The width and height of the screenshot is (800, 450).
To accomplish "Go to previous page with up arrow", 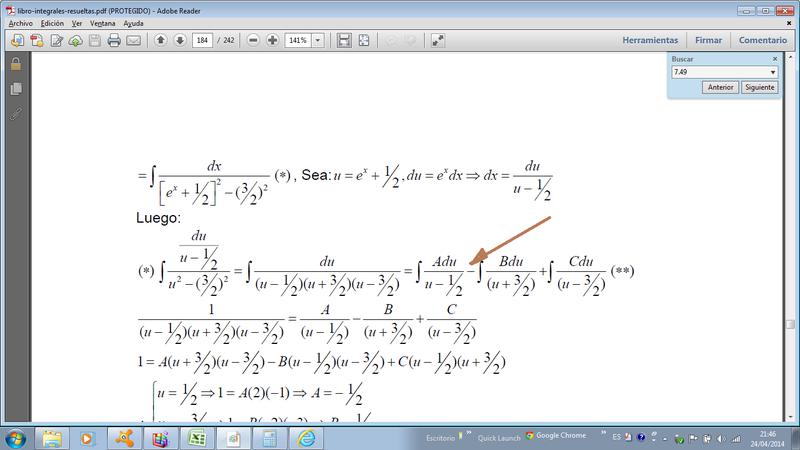I will coord(160,41).
